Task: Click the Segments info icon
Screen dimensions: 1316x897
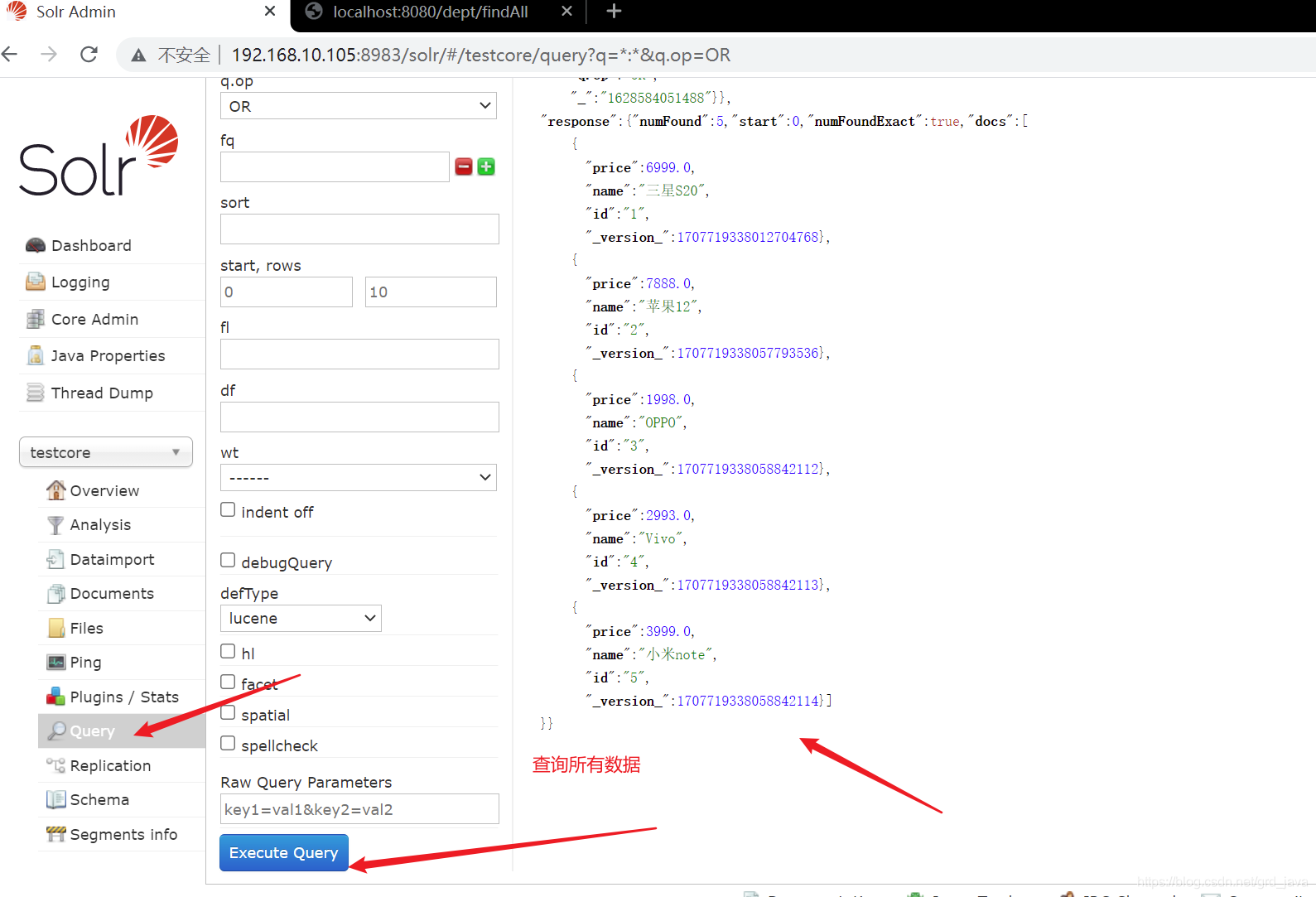Action: click(x=55, y=834)
